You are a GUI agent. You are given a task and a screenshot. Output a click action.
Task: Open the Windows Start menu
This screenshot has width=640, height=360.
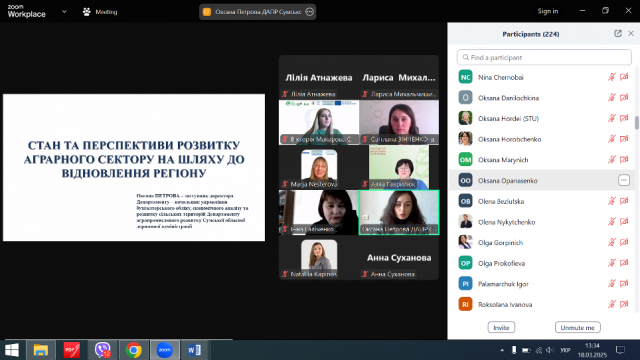[x=12, y=350]
